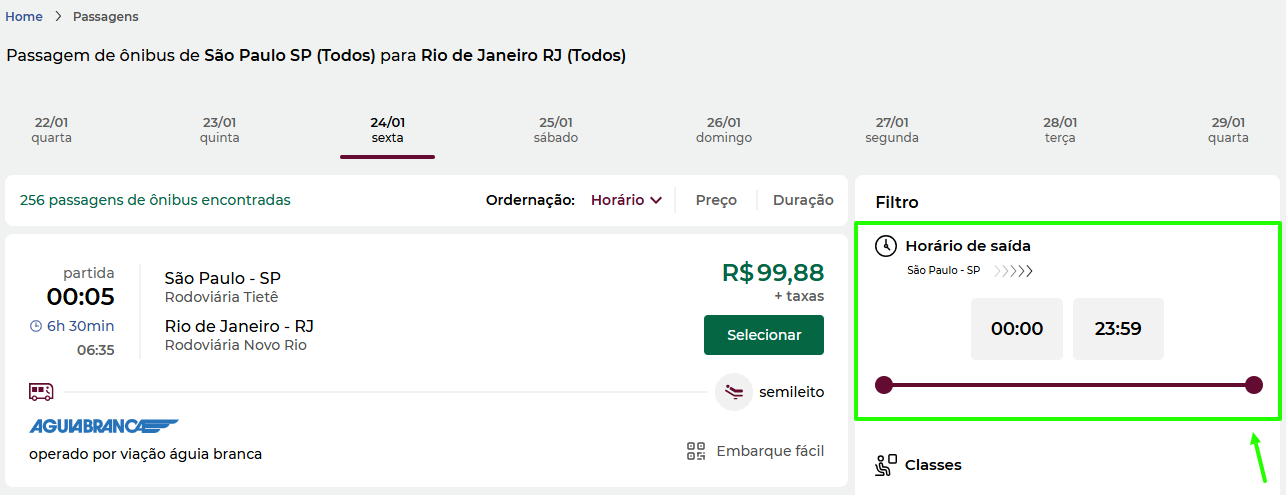Click the breadcrumb chevron after Home
This screenshot has width=1286, height=495.
[58, 17]
